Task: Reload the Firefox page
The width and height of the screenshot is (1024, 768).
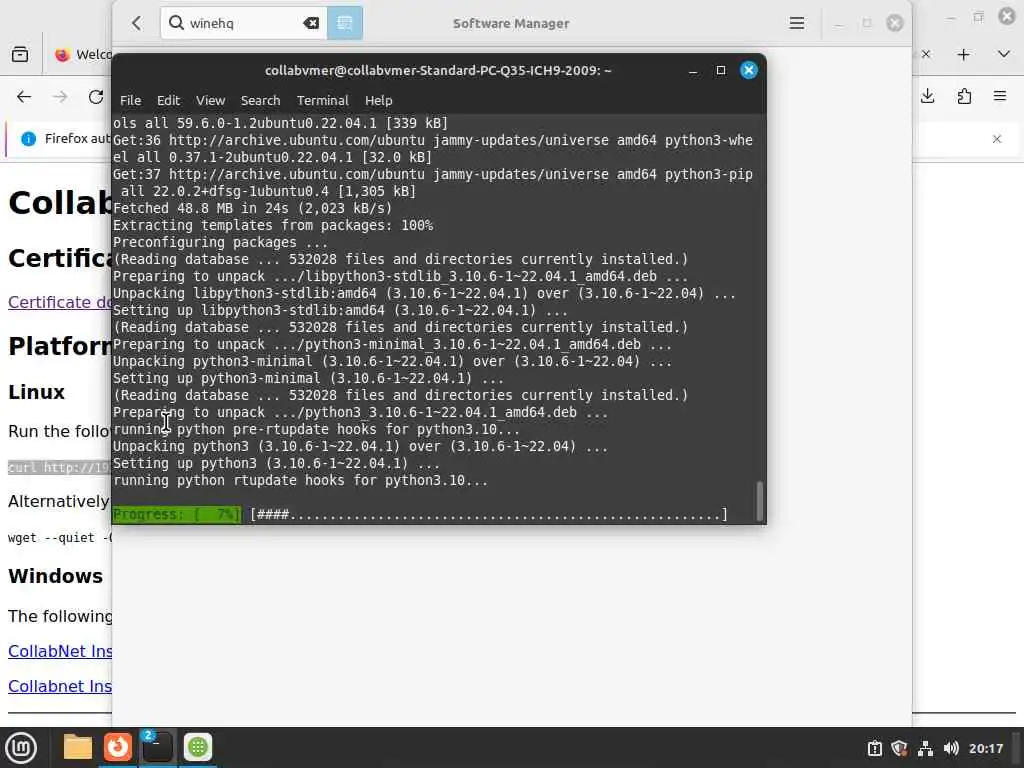Action: (x=96, y=97)
